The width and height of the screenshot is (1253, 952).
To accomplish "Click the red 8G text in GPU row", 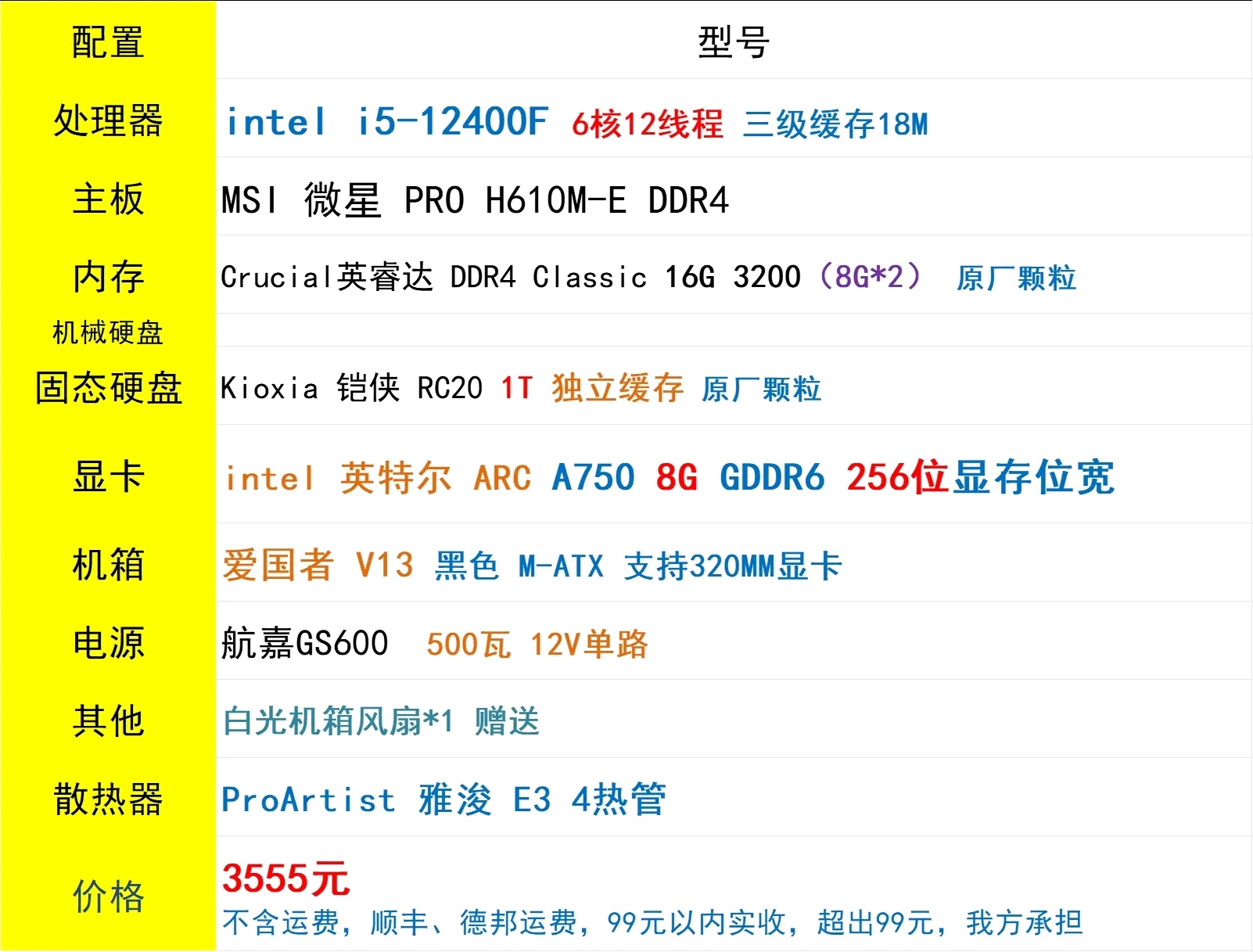I will tap(677, 477).
